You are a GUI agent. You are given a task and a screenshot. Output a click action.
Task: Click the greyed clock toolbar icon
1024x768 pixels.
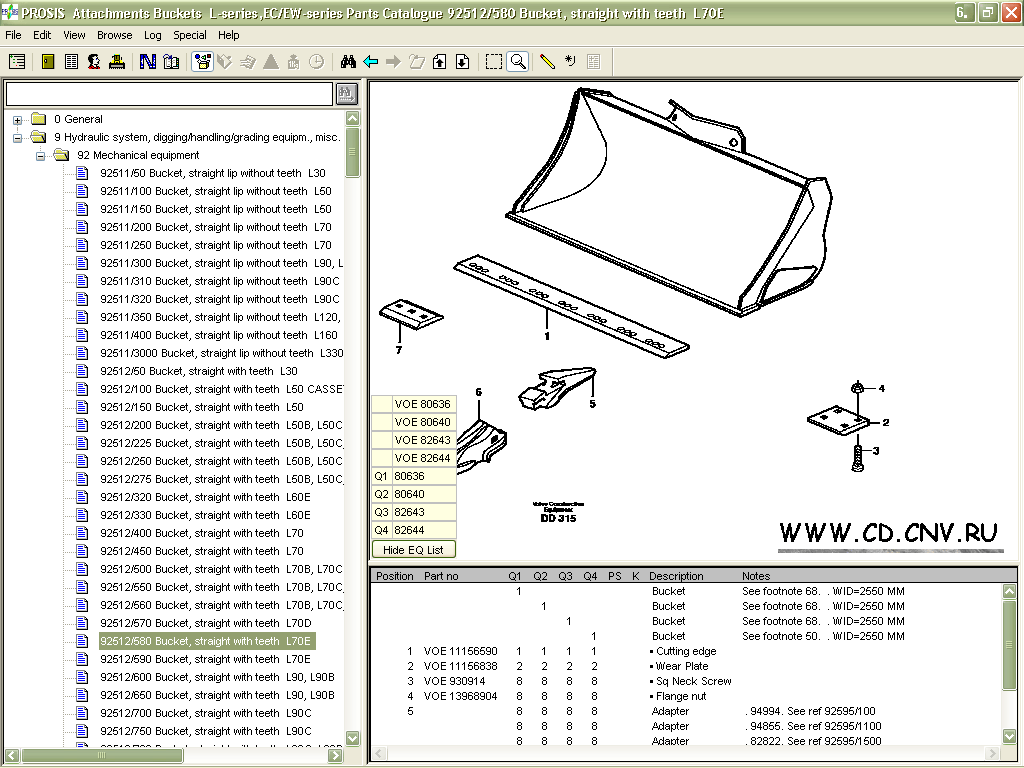[316, 62]
